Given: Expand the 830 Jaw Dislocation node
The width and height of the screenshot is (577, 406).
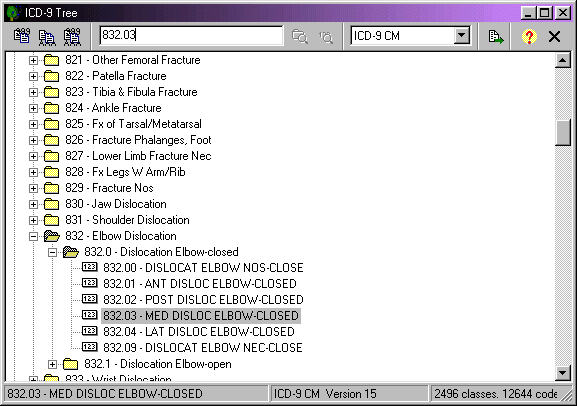Looking at the screenshot, I should pyautogui.click(x=33, y=204).
